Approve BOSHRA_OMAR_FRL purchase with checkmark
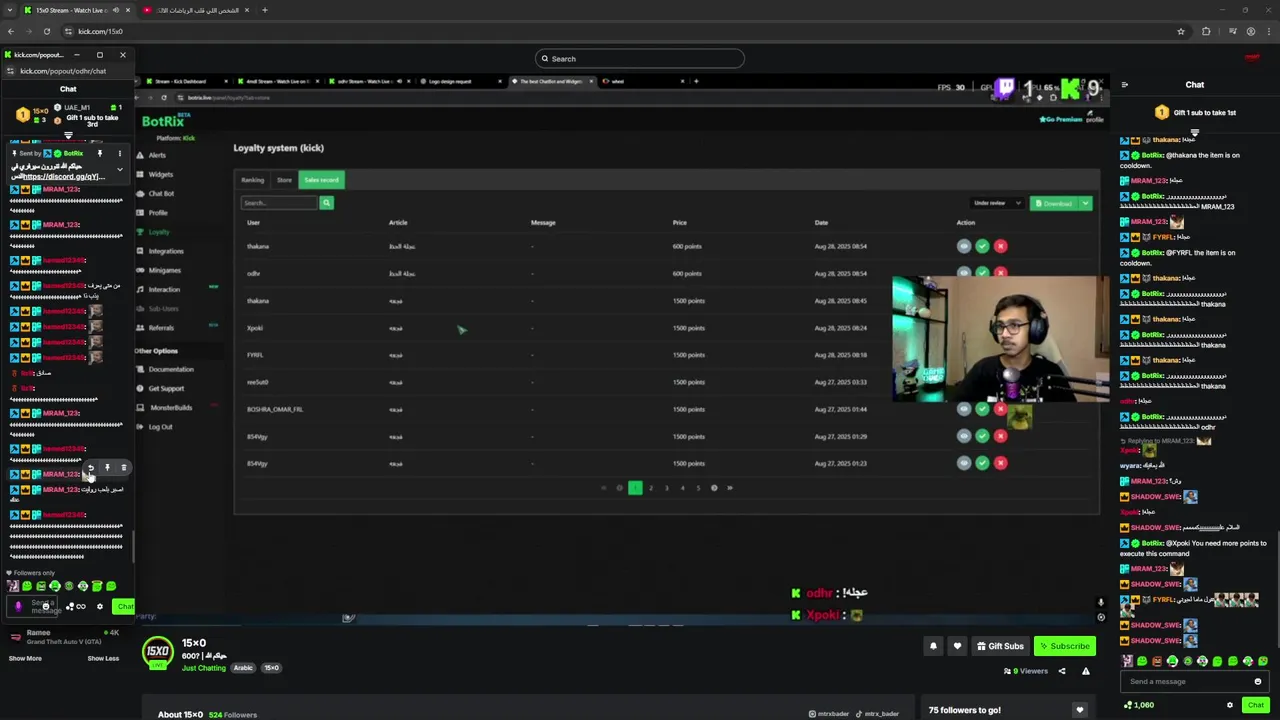The width and height of the screenshot is (1280, 720). 982,409
